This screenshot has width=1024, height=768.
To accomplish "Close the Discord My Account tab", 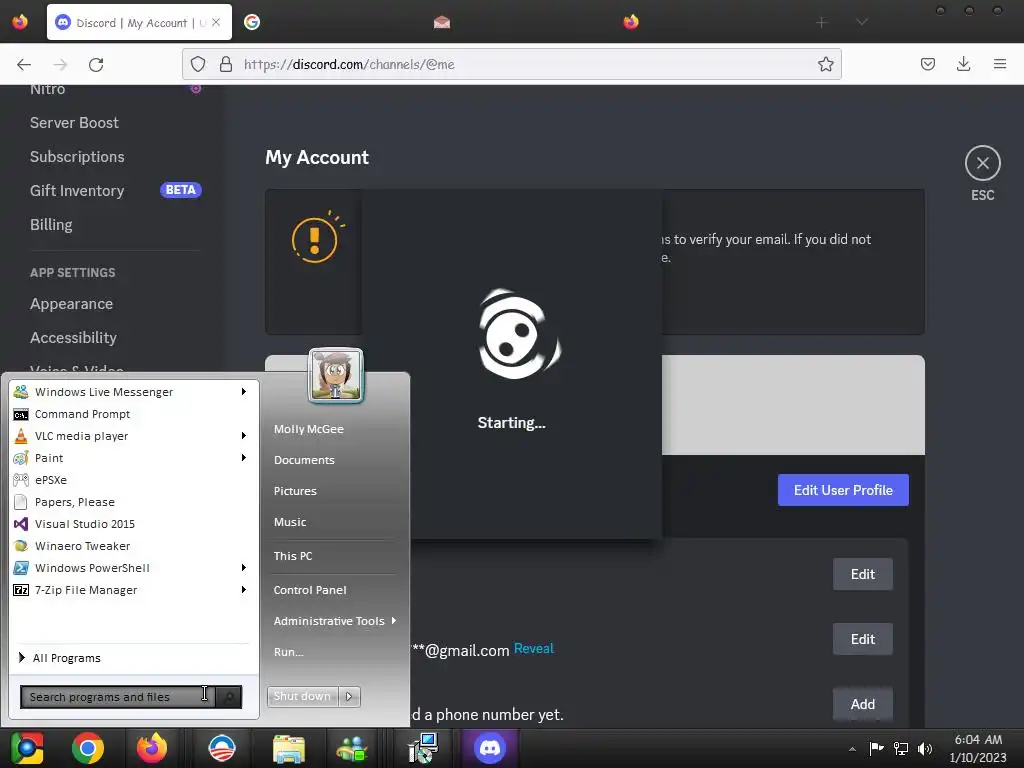I will pos(216,22).
